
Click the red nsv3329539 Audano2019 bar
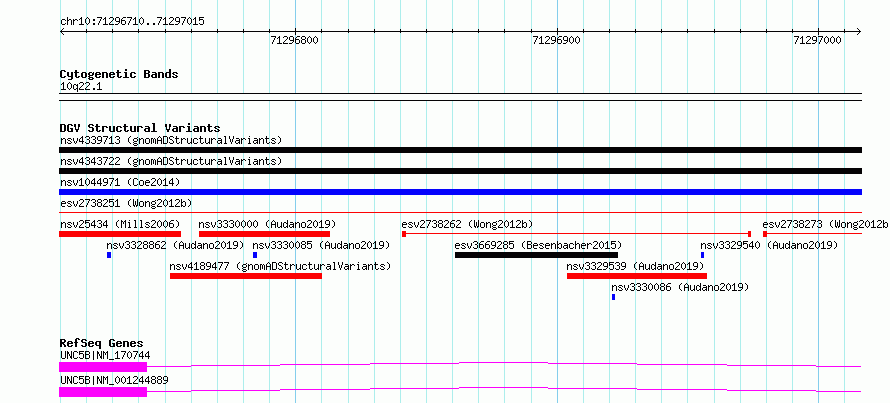[x=637, y=276]
